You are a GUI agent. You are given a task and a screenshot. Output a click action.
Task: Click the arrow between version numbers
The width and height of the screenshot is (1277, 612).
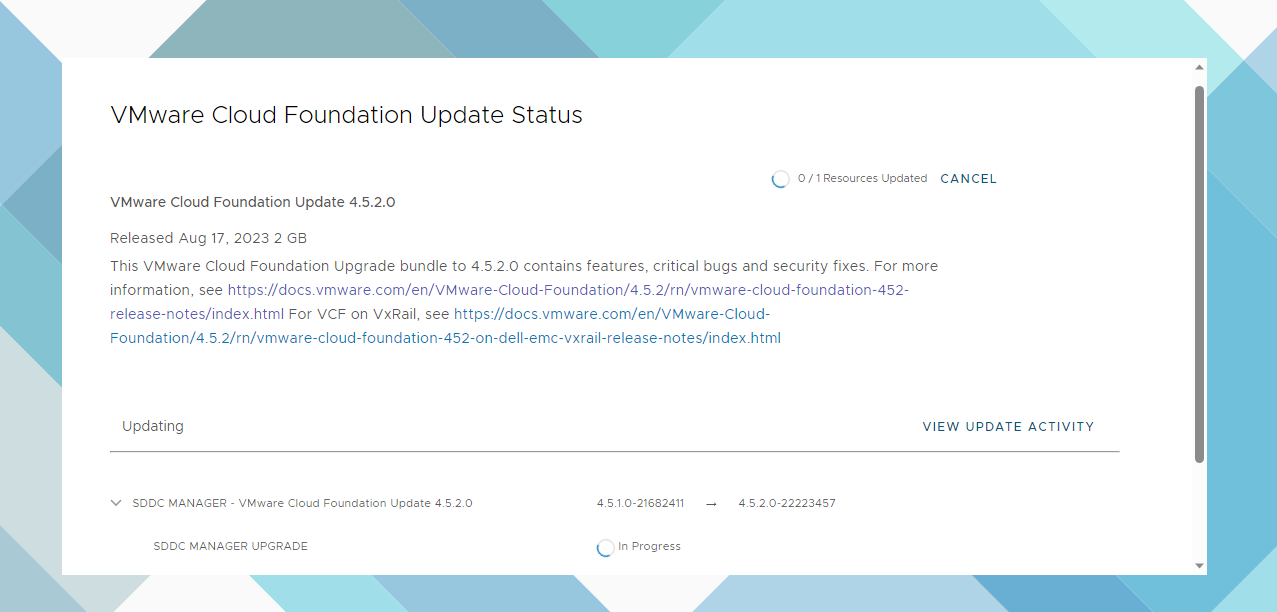711,504
